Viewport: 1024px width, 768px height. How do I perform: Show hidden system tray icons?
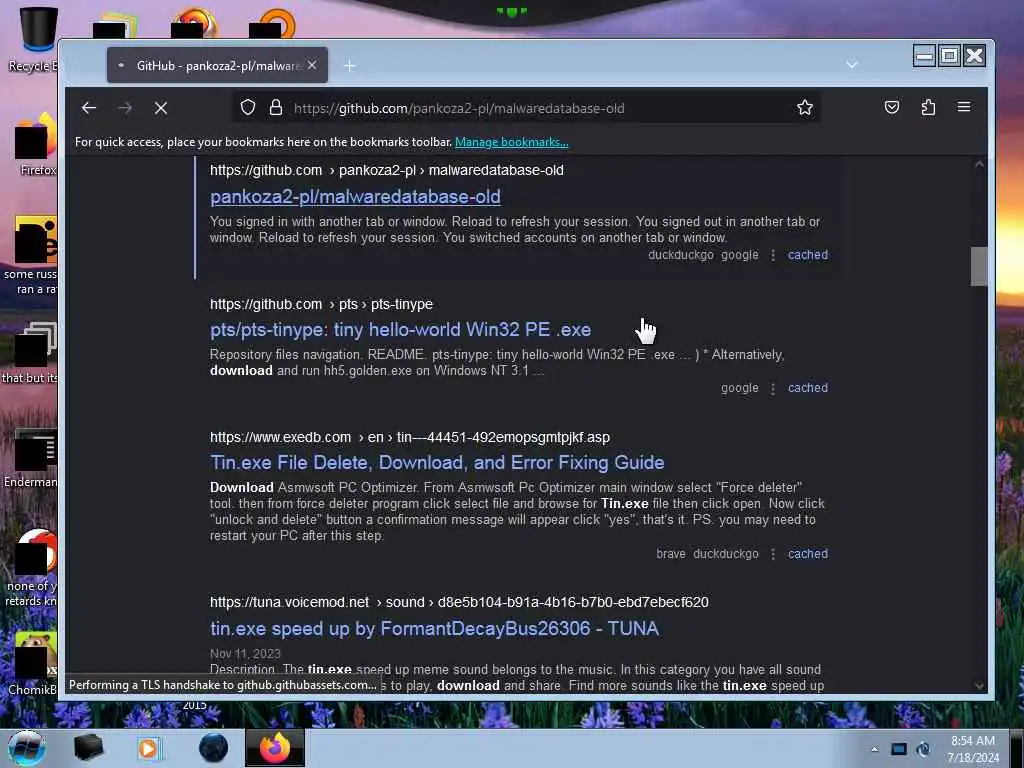[874, 749]
